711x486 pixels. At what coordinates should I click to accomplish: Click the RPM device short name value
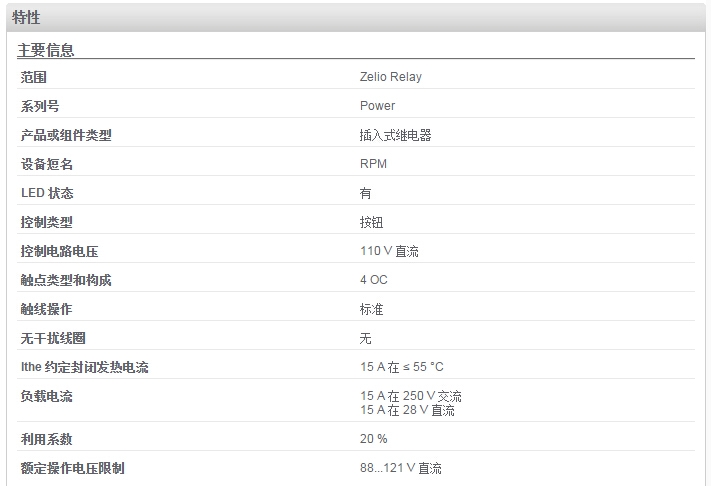click(373, 164)
